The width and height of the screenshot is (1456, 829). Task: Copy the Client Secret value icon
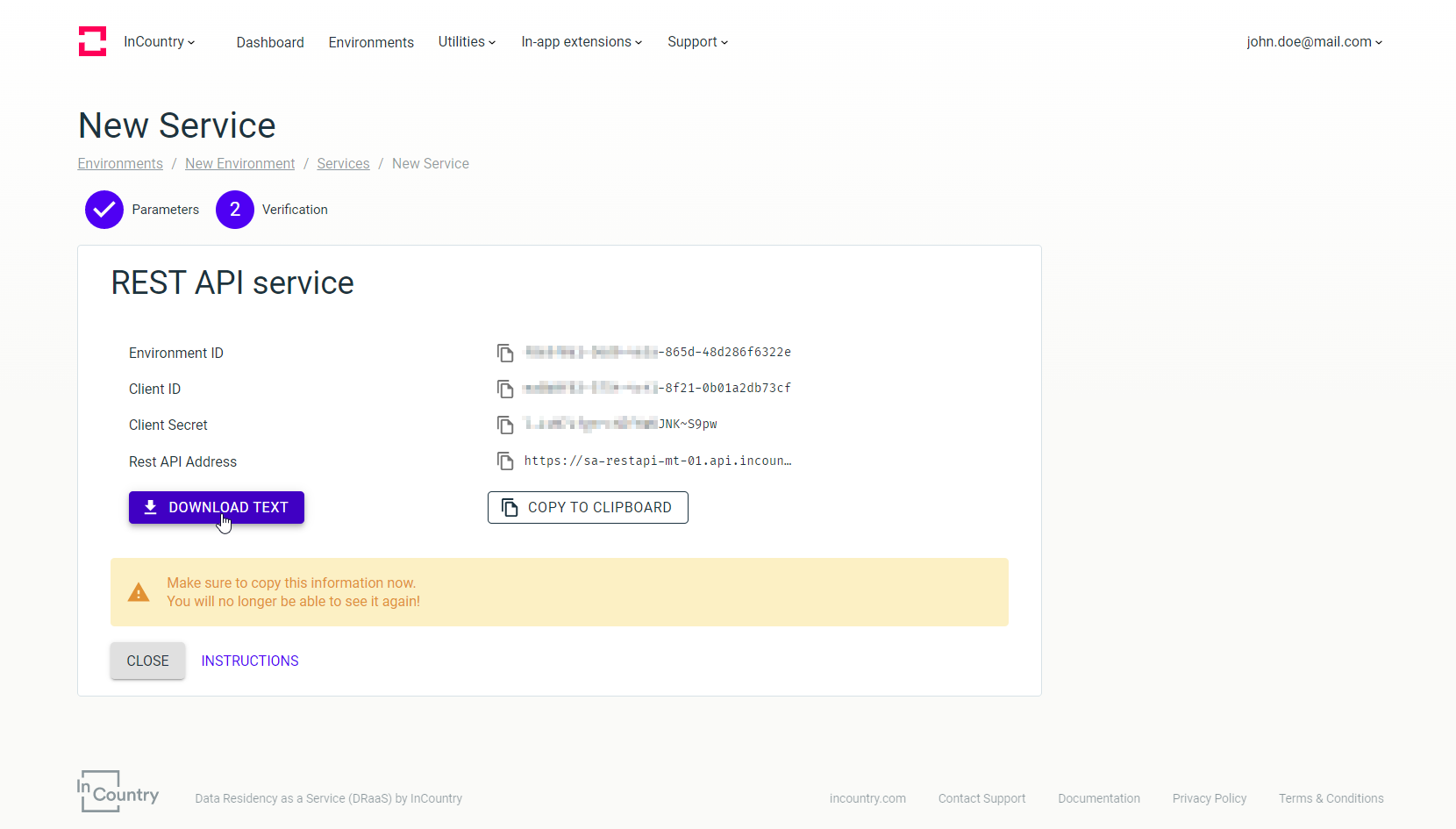coord(505,425)
